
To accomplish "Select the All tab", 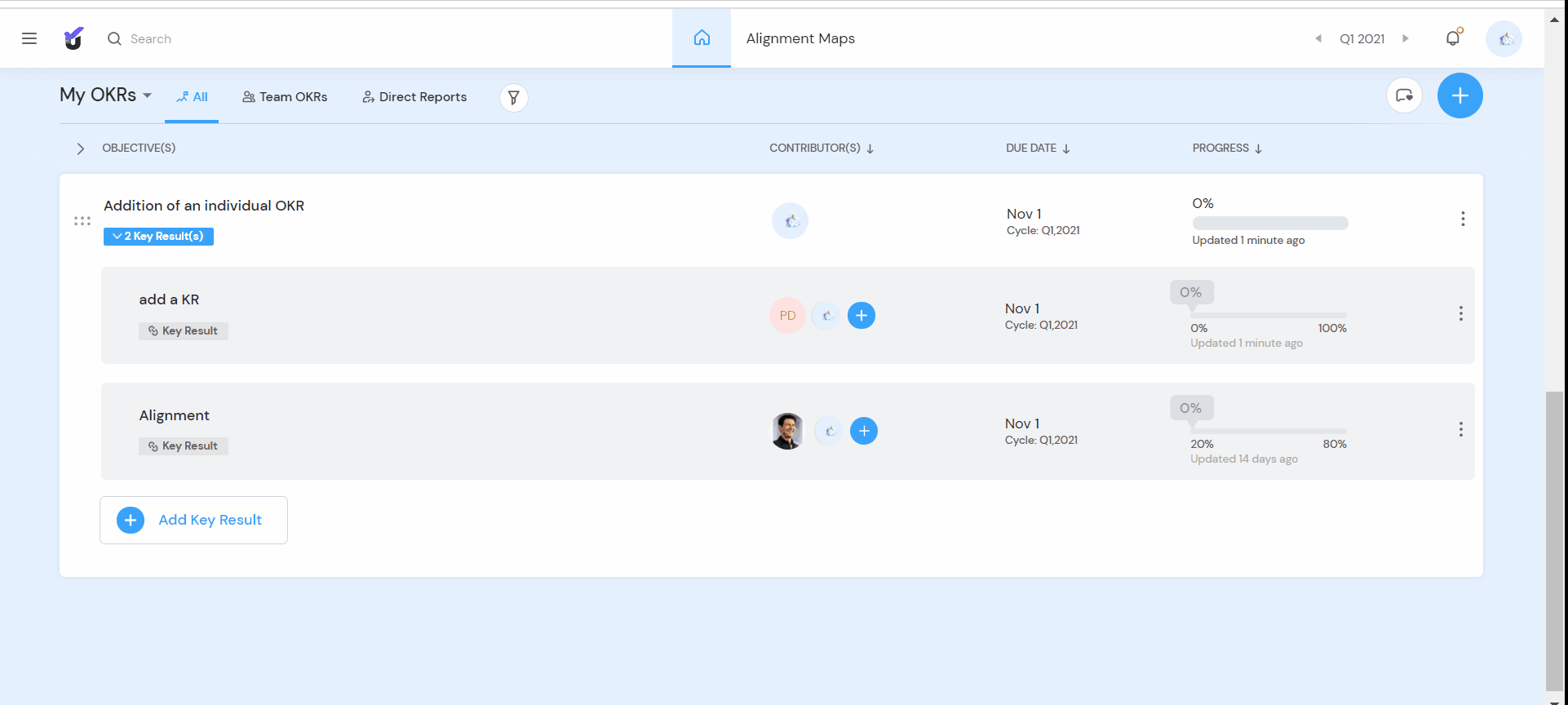I will pos(192,97).
